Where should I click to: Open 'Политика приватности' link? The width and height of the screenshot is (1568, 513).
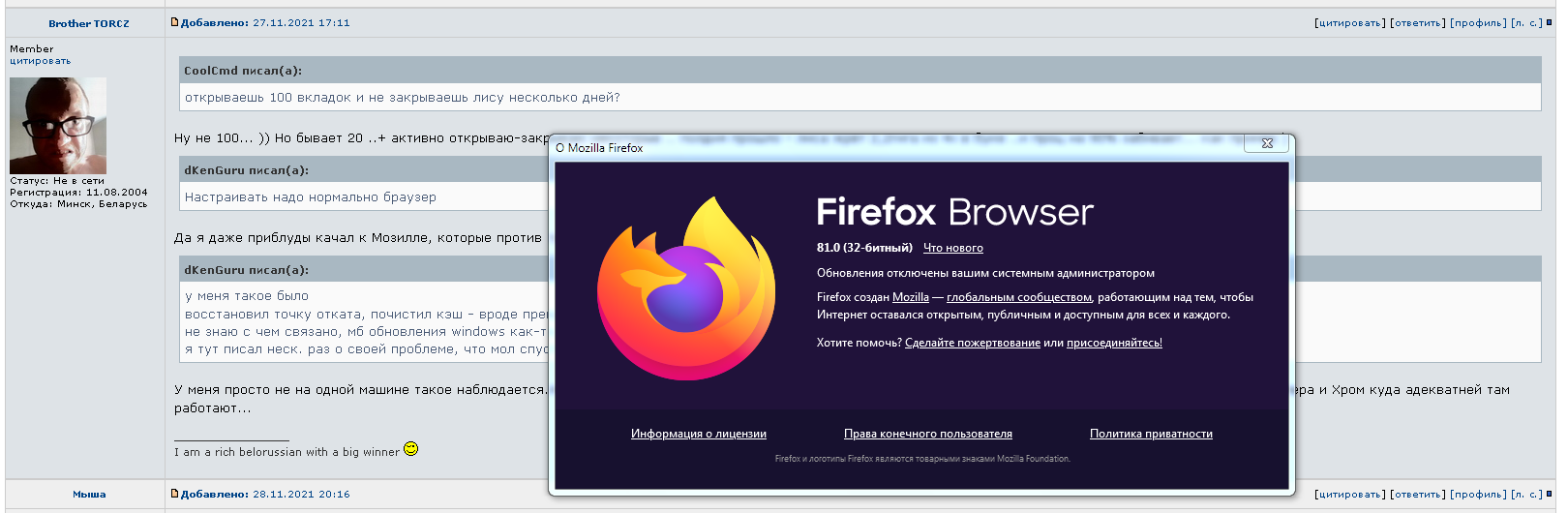pos(1151,434)
